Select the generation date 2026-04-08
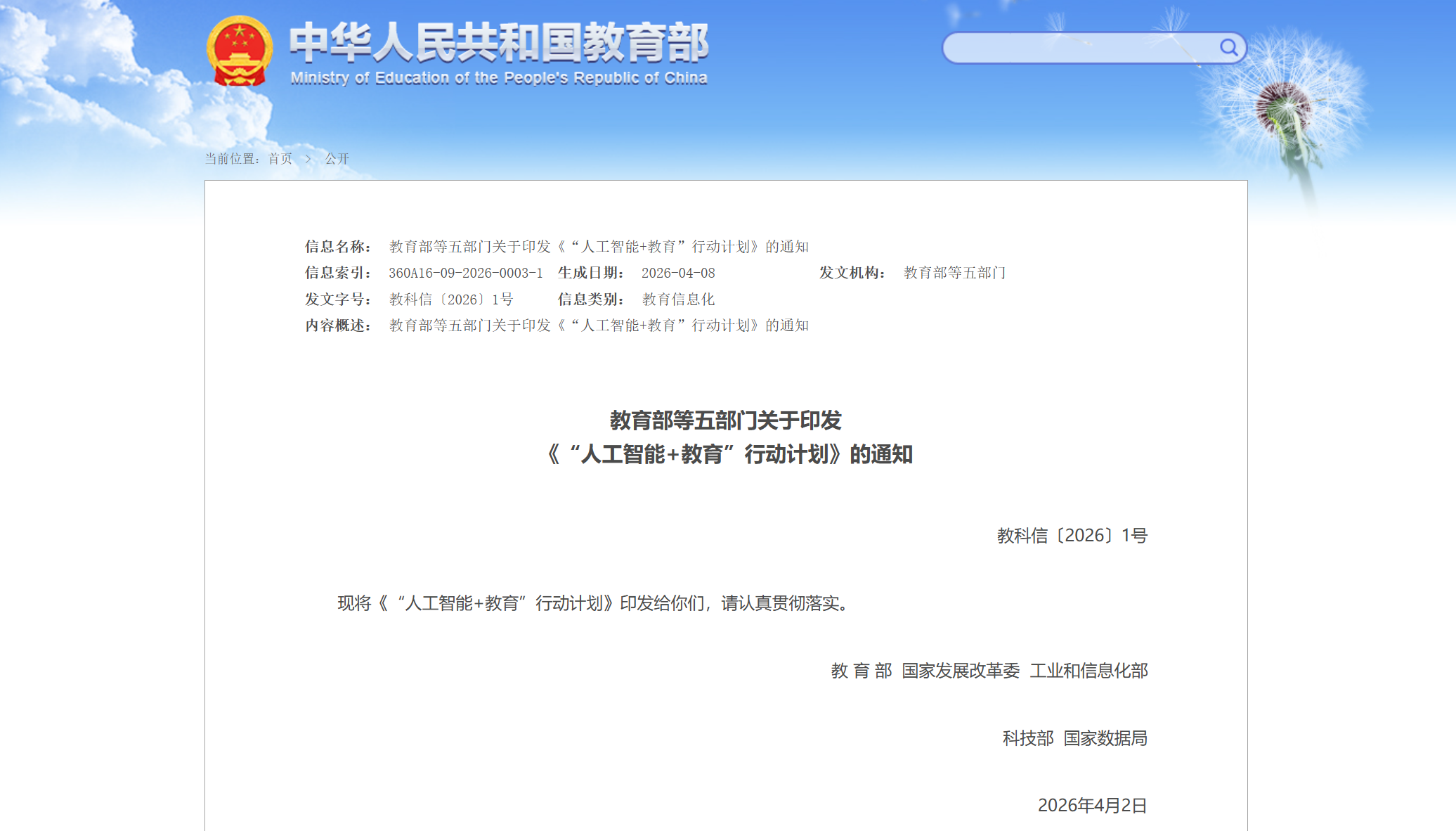1456x831 pixels. point(680,273)
